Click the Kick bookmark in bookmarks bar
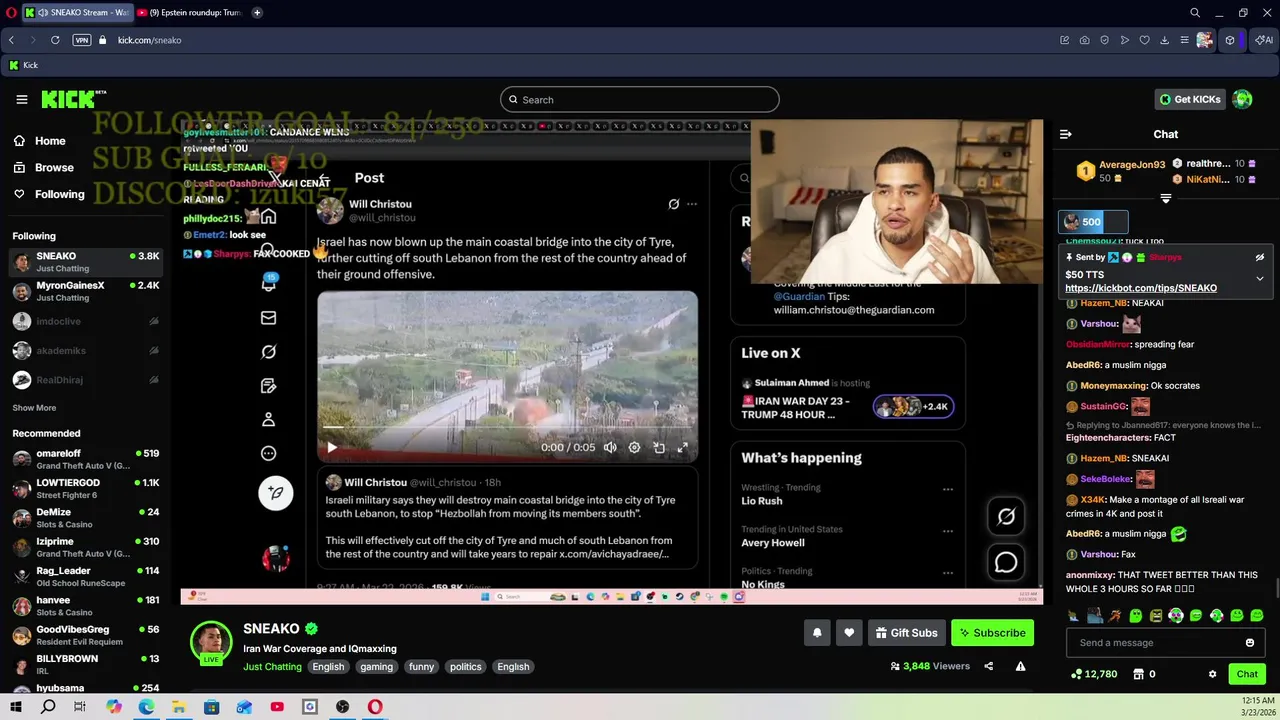This screenshot has width=1280, height=720. (23, 65)
